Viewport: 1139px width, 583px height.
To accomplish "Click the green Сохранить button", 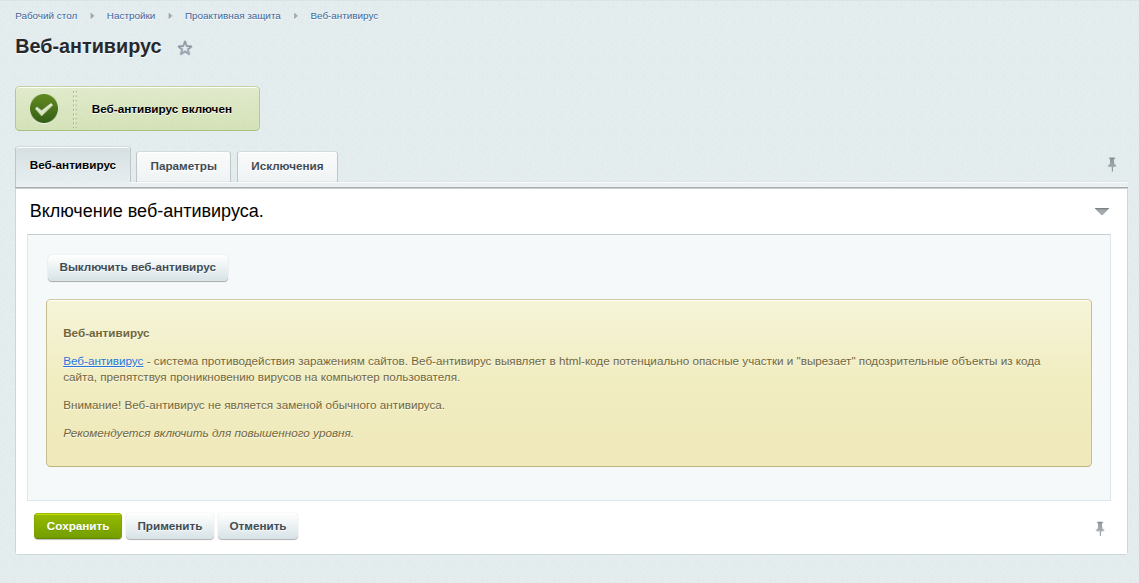I will coord(78,526).
